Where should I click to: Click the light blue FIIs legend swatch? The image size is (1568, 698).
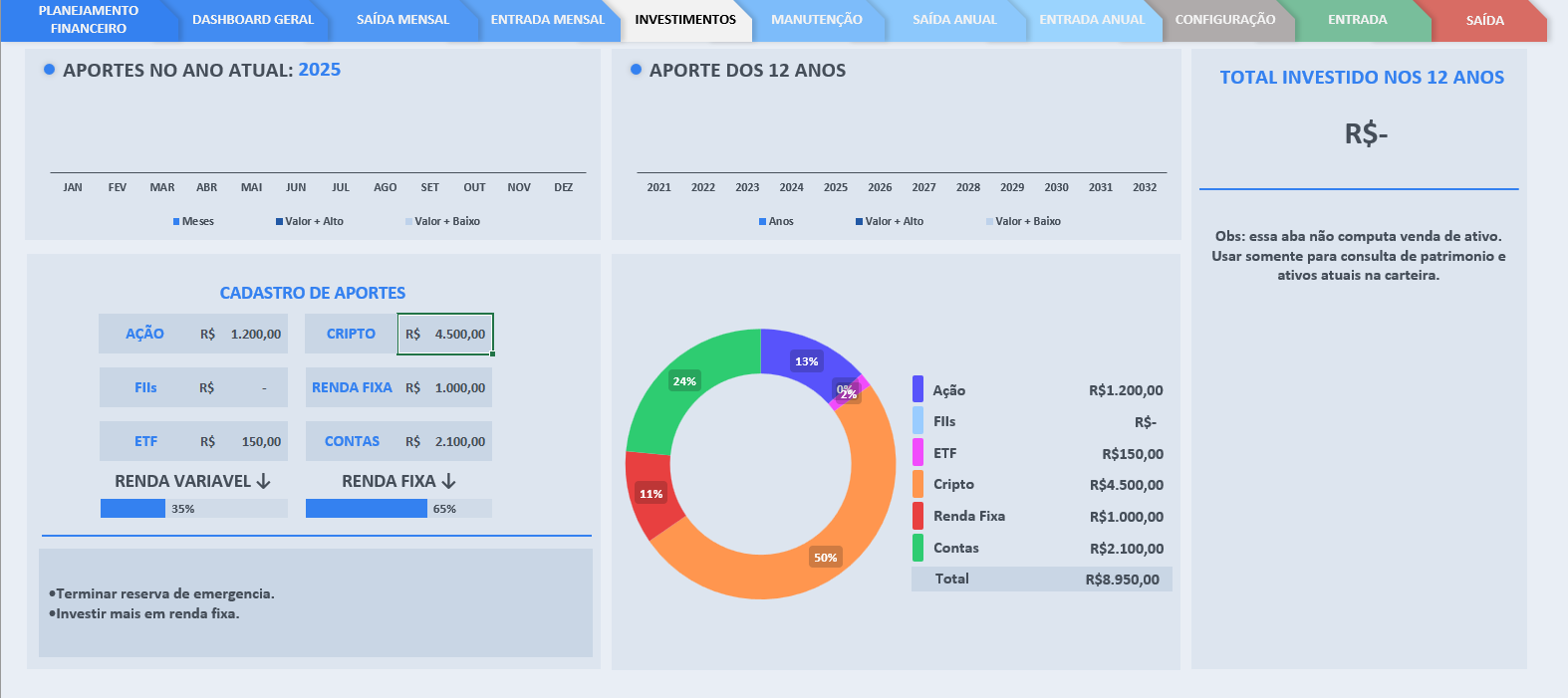coord(917,421)
